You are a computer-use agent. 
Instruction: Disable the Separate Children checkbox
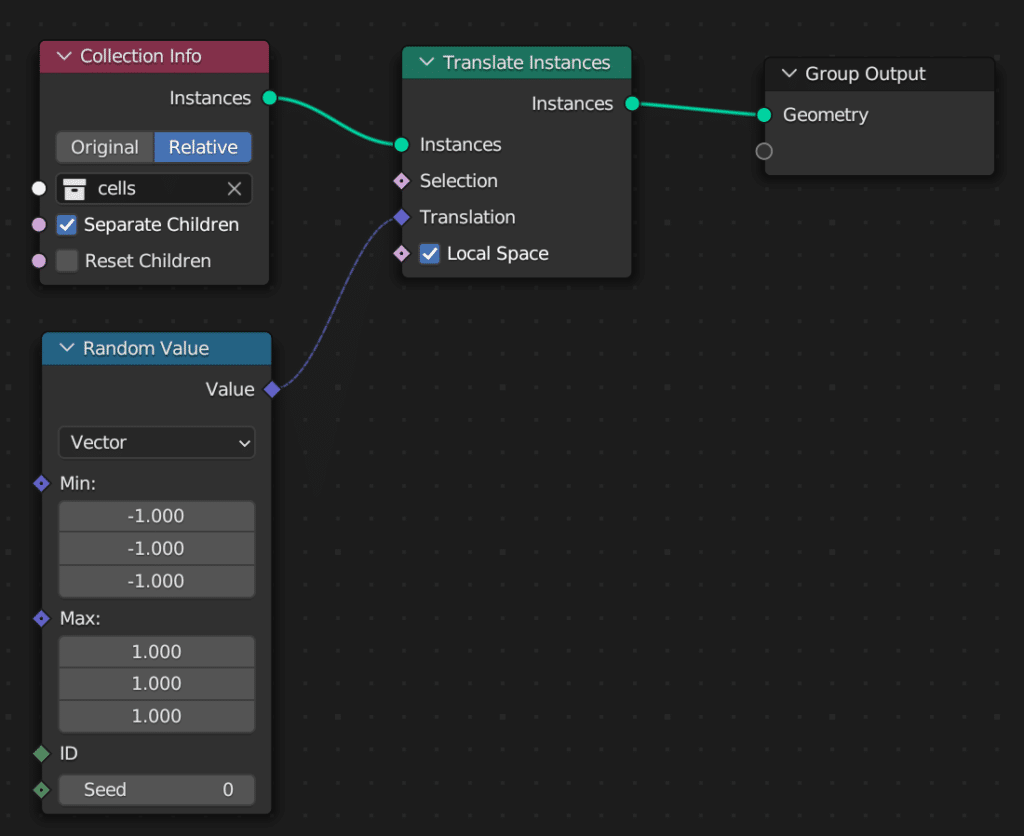(x=67, y=225)
